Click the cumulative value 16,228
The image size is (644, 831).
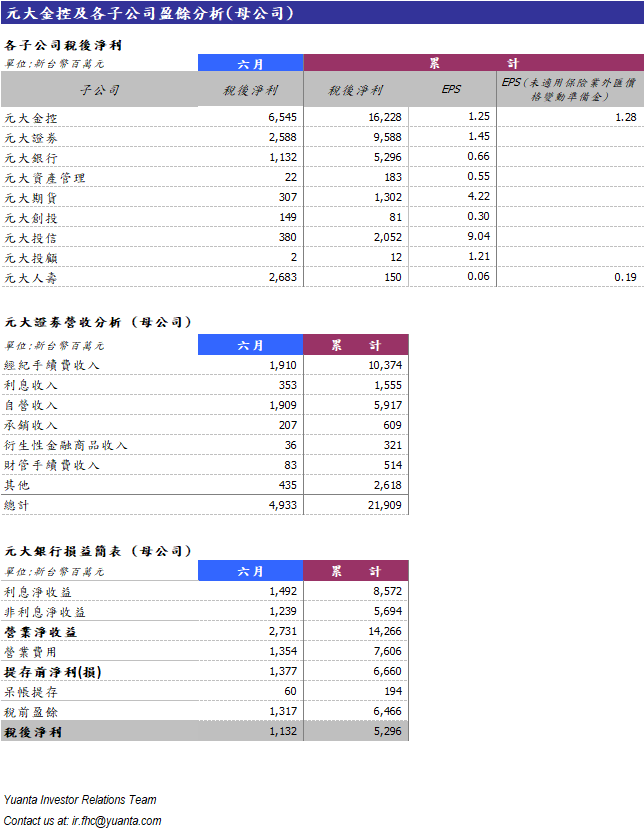pyautogui.click(x=385, y=117)
